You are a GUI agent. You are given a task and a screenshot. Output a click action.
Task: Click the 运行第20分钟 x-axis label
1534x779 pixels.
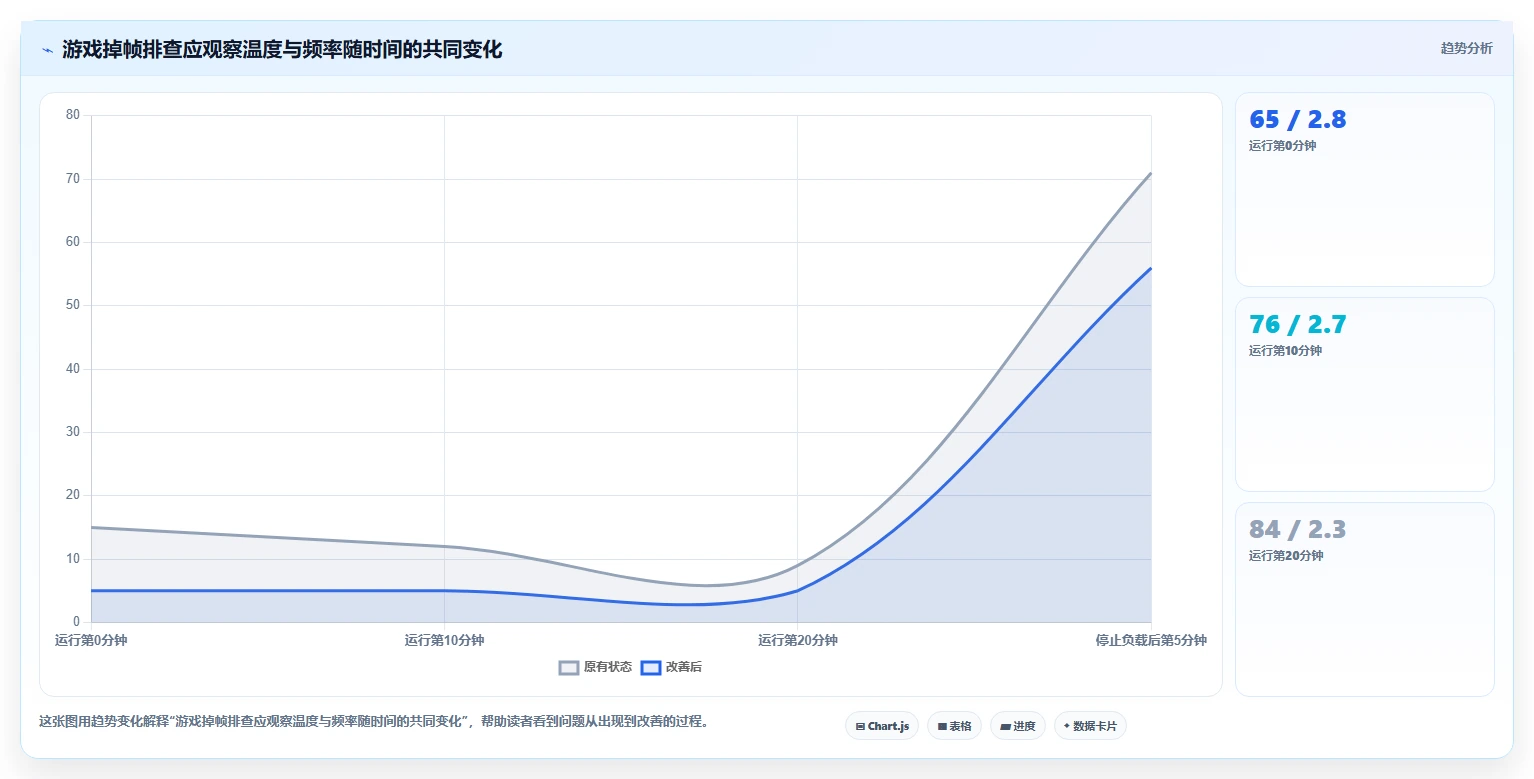[797, 641]
